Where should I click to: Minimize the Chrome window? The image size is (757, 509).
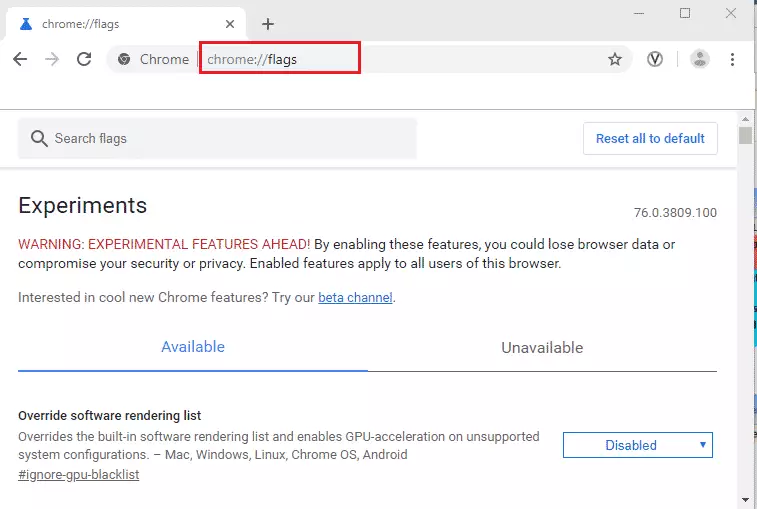pos(639,13)
